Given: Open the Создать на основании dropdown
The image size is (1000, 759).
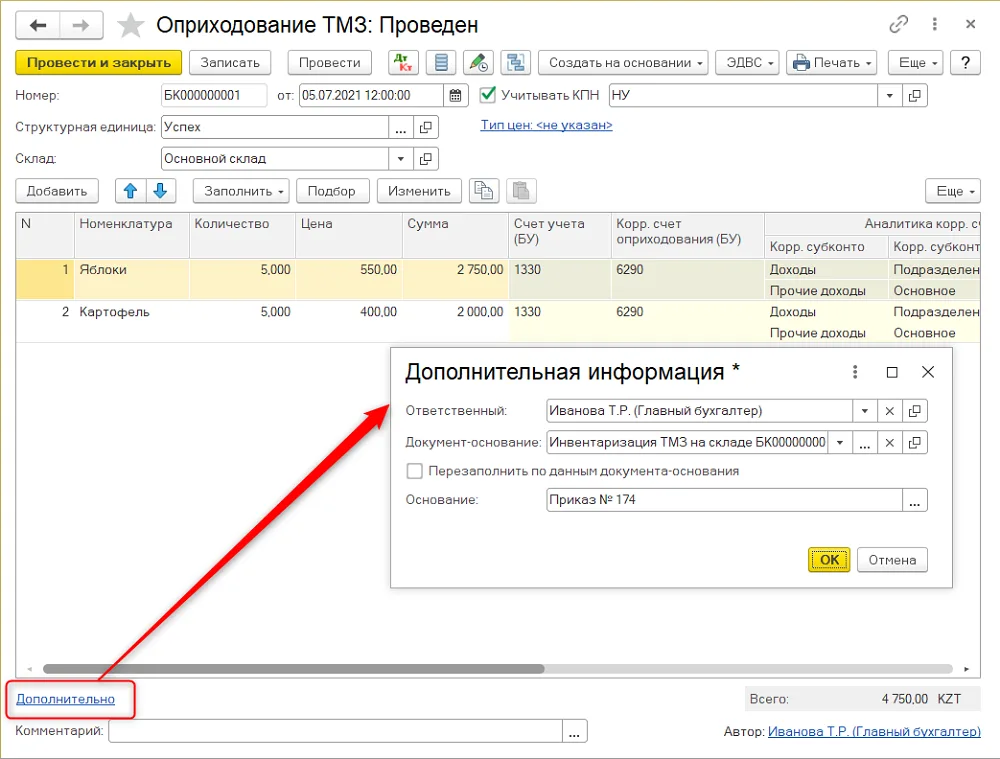Looking at the screenshot, I should tap(623, 63).
